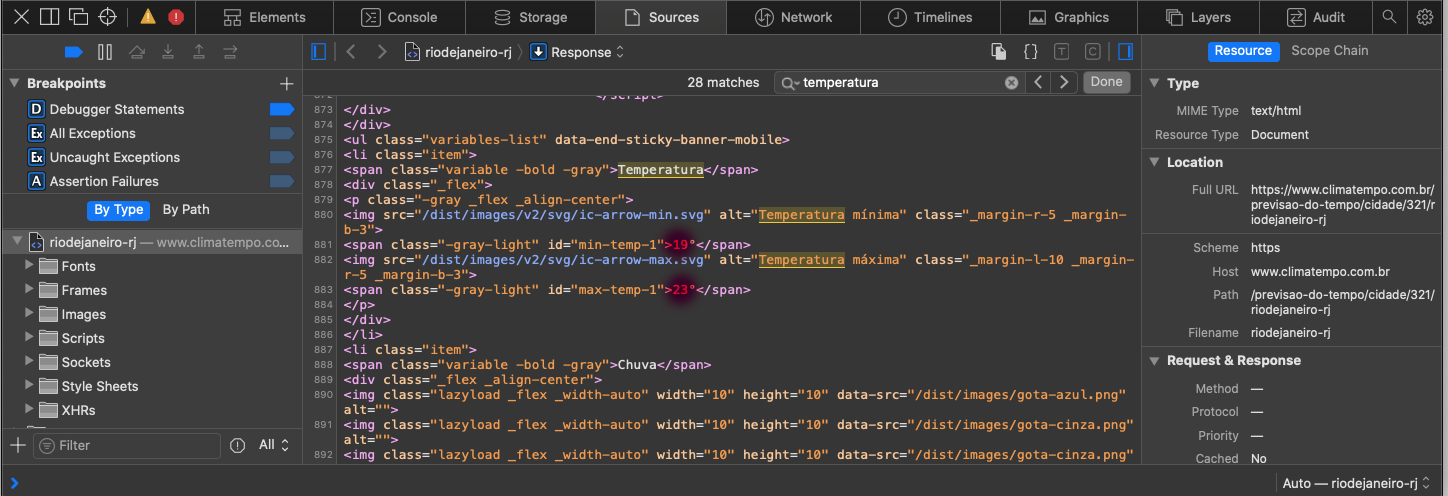The width and height of the screenshot is (1448, 496).
Task: Jump to the next search match
Action: click(x=1064, y=82)
